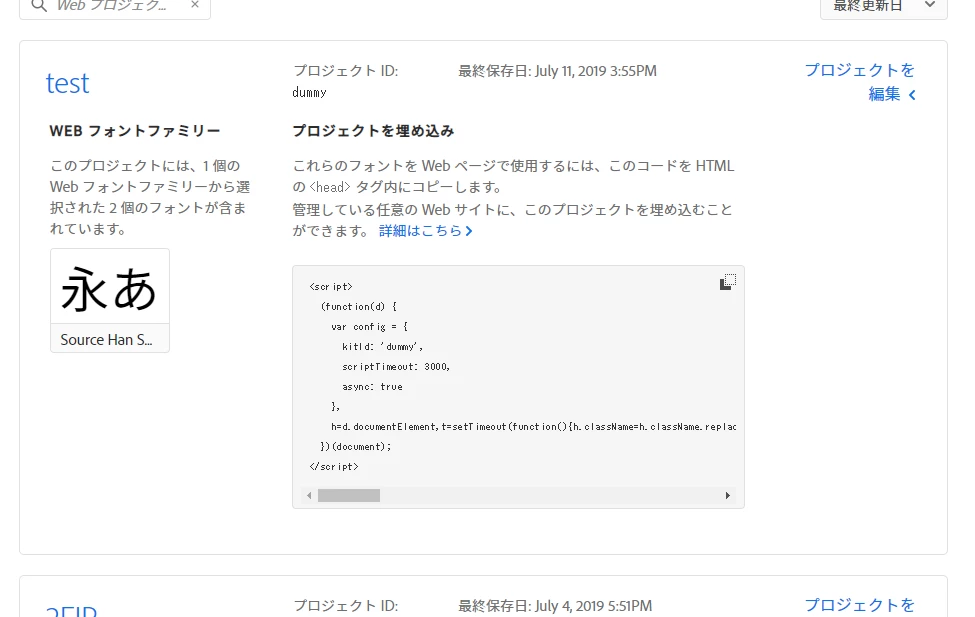Click the scriptTimeout: 3000 code line
This screenshot has width=975, height=617.
click(x=395, y=366)
